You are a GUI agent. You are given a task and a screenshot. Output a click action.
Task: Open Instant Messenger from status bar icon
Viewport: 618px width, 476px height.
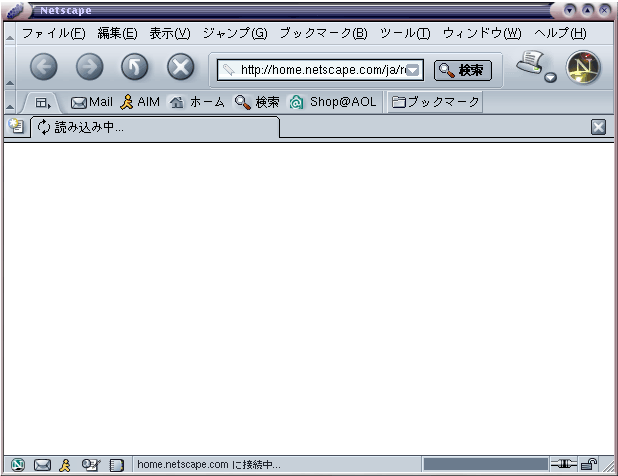65,465
